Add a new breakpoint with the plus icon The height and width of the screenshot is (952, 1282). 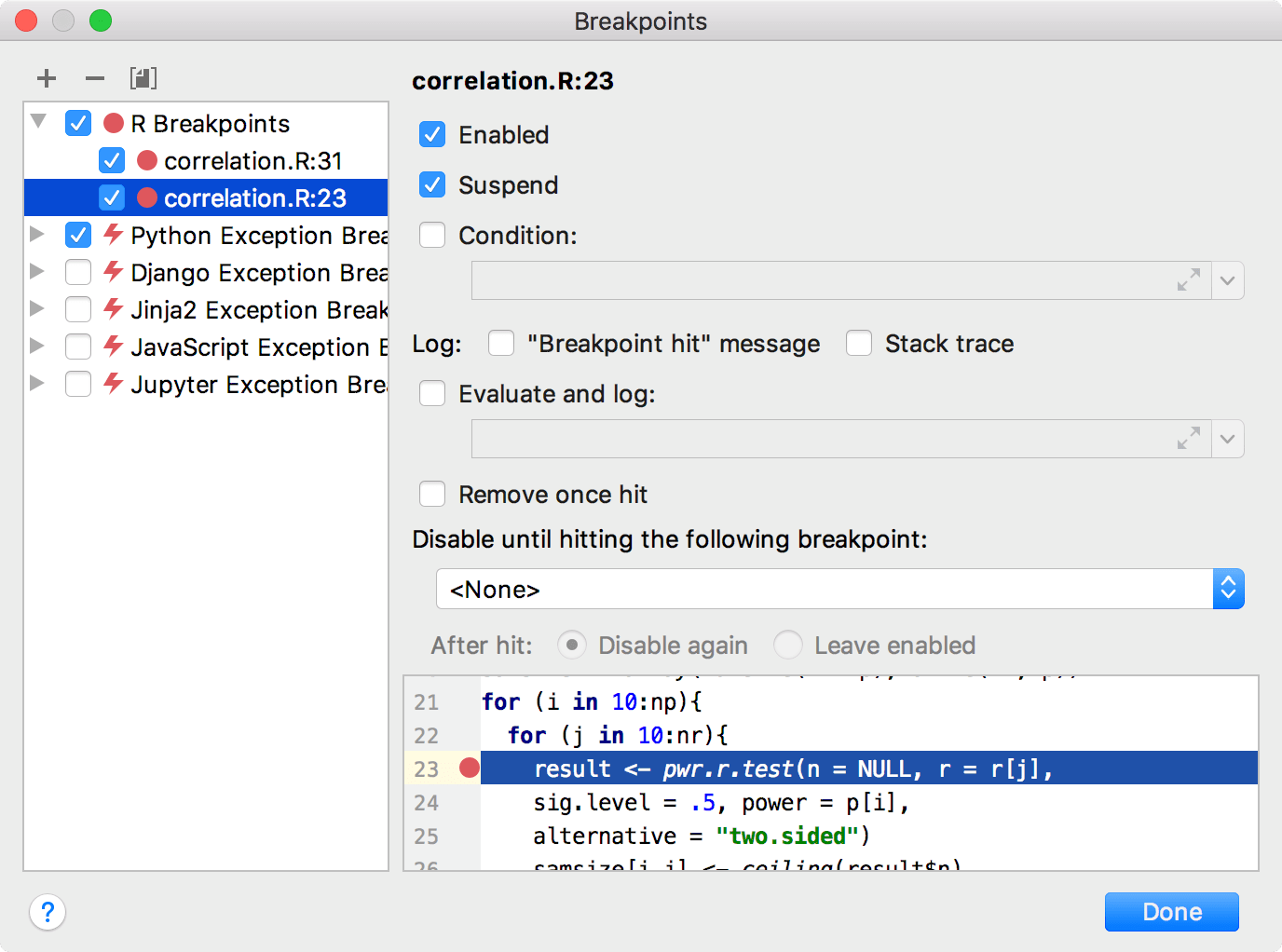[47, 78]
